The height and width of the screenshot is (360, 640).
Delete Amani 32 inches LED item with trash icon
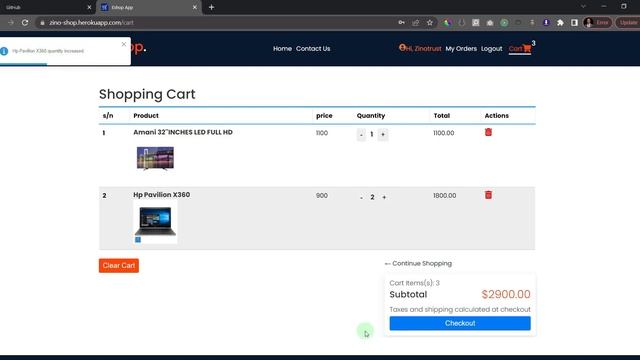488,132
